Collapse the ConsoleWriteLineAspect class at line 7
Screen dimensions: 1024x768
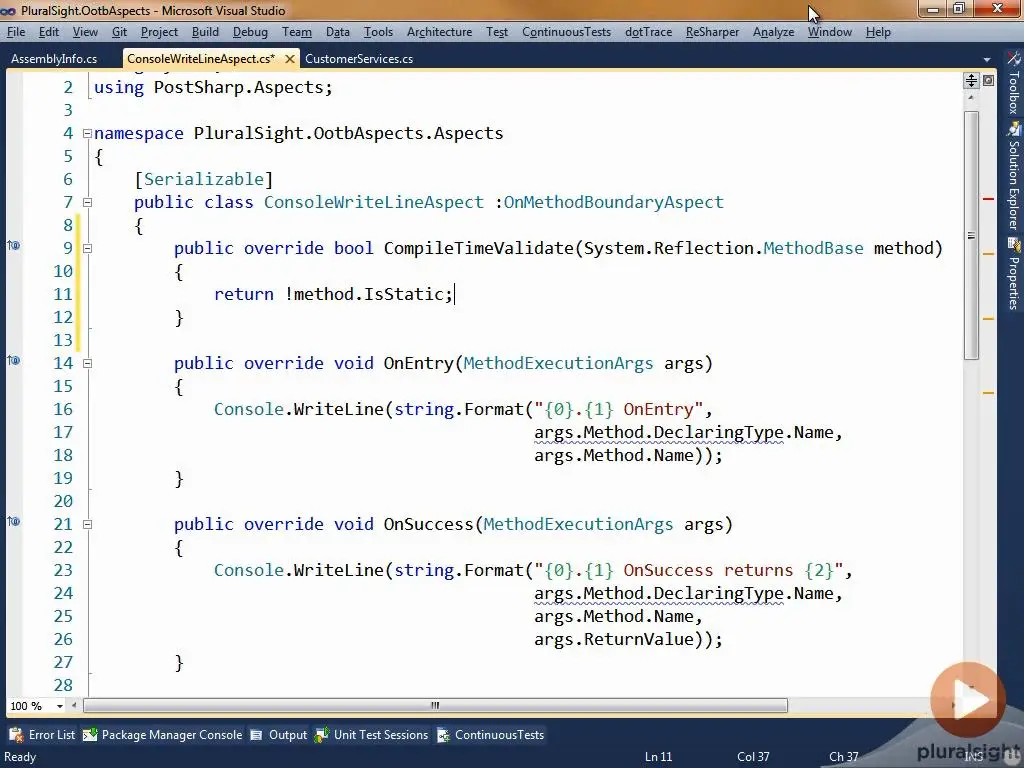[88, 202]
